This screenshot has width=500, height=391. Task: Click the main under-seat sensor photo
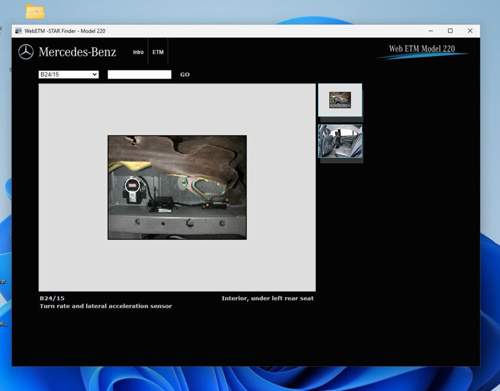coord(177,187)
